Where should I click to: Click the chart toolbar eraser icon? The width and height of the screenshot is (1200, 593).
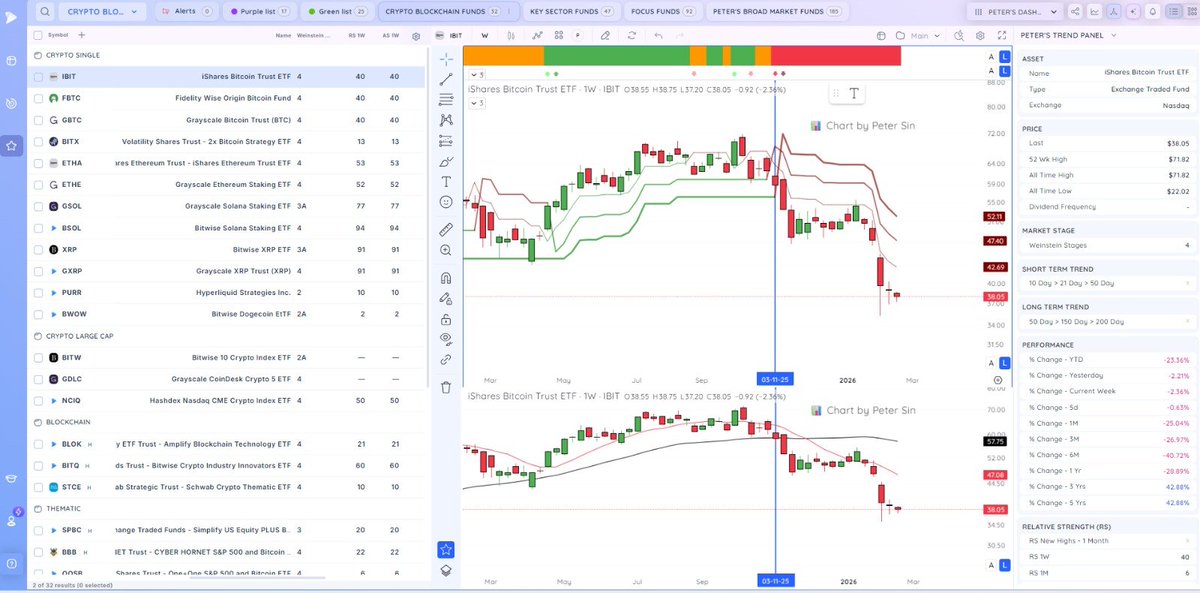(604, 35)
